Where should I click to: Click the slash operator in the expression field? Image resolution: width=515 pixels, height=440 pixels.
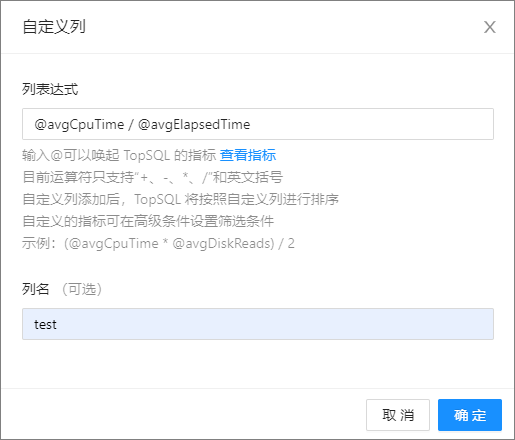pyautogui.click(x=131, y=125)
